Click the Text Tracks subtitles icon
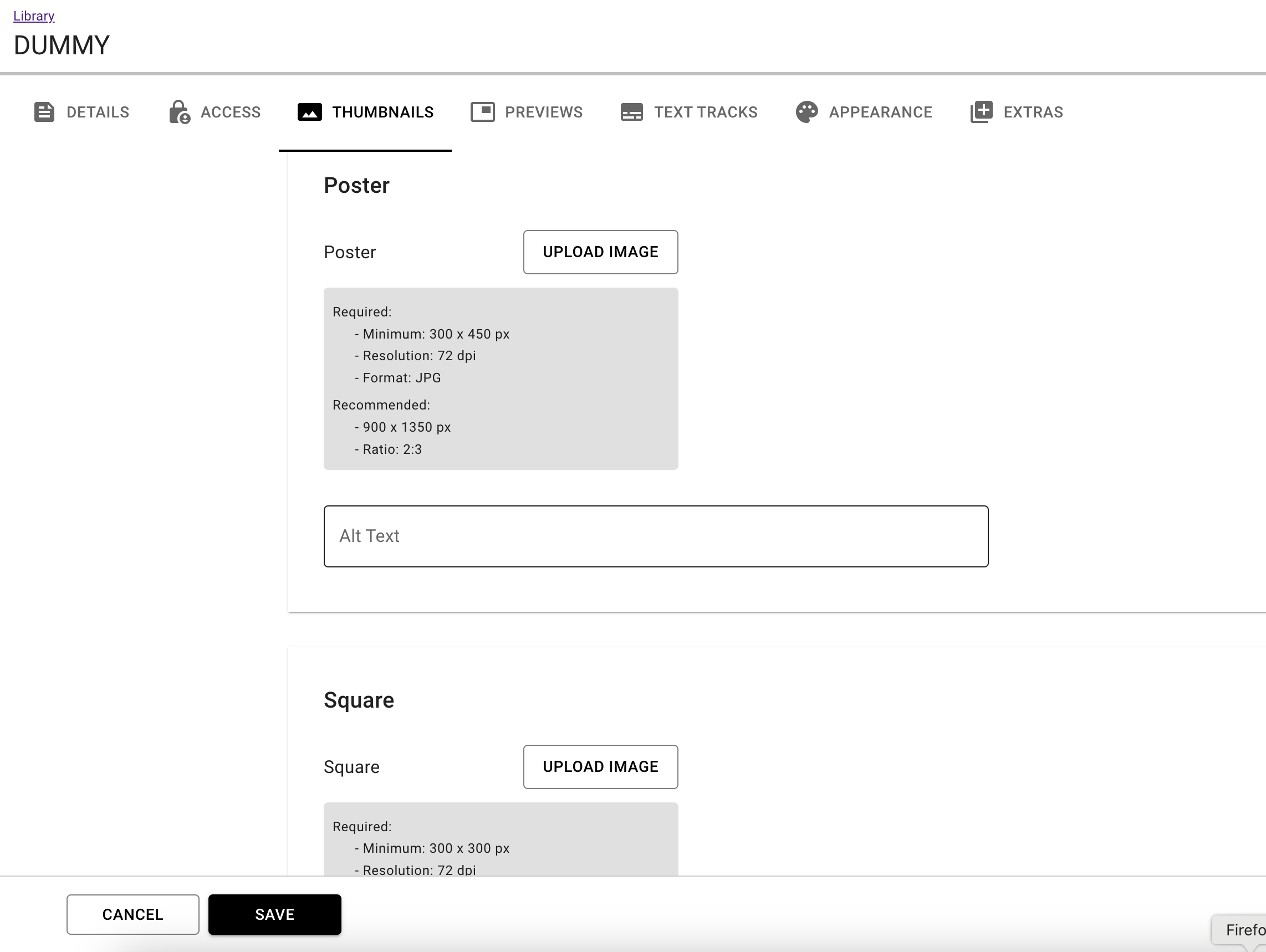 click(x=632, y=112)
